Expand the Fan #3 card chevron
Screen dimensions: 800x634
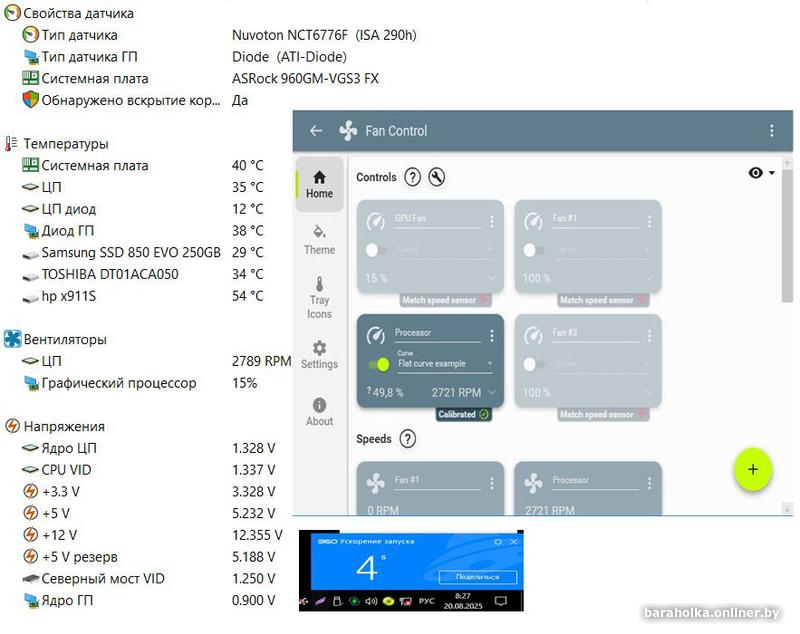coord(649,393)
